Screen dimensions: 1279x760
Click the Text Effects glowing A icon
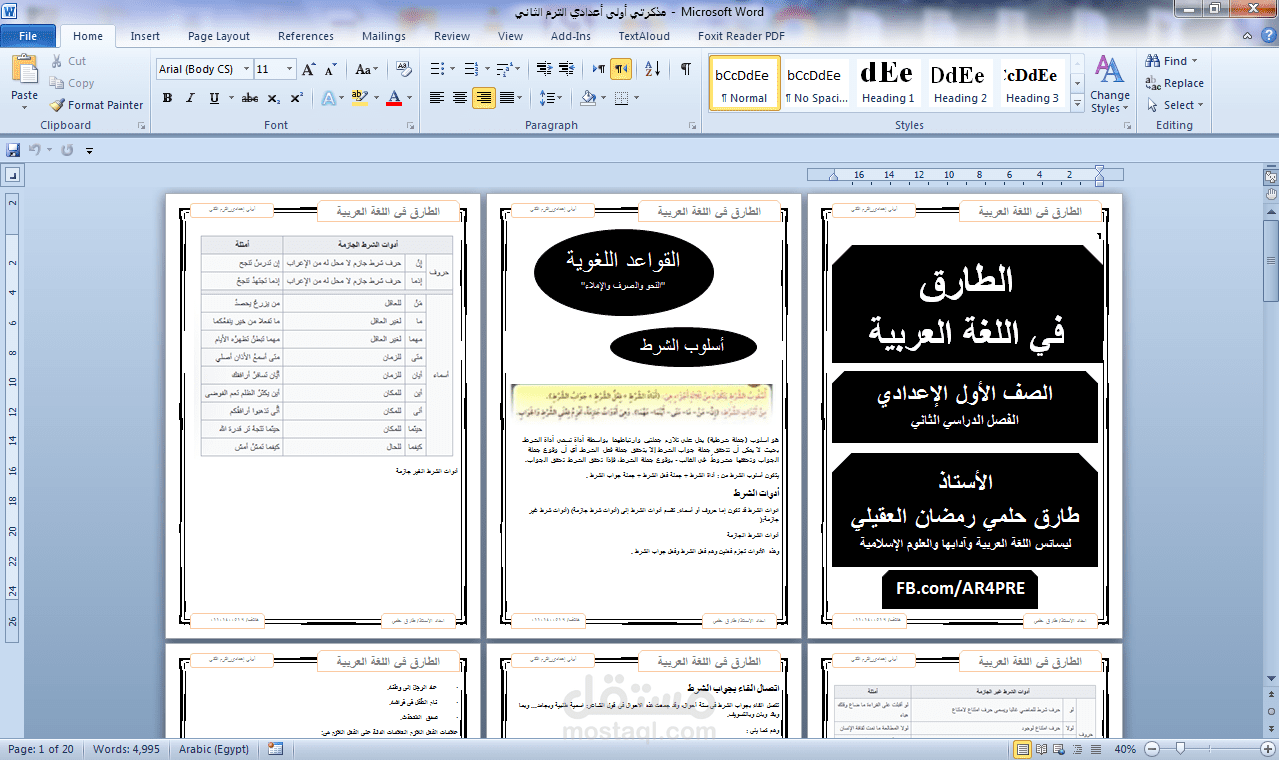point(329,98)
